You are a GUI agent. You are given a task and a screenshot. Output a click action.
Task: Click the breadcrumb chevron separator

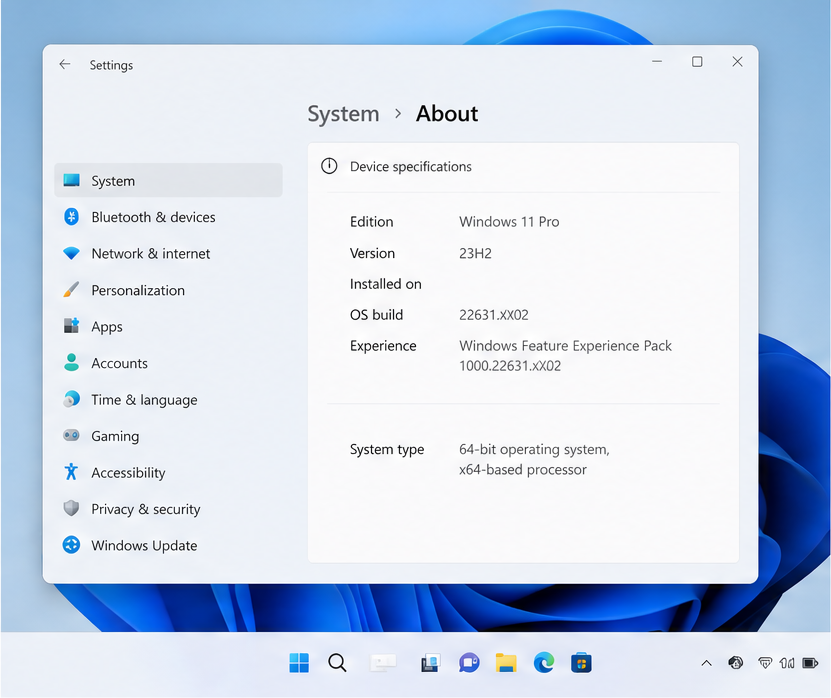[x=398, y=113]
